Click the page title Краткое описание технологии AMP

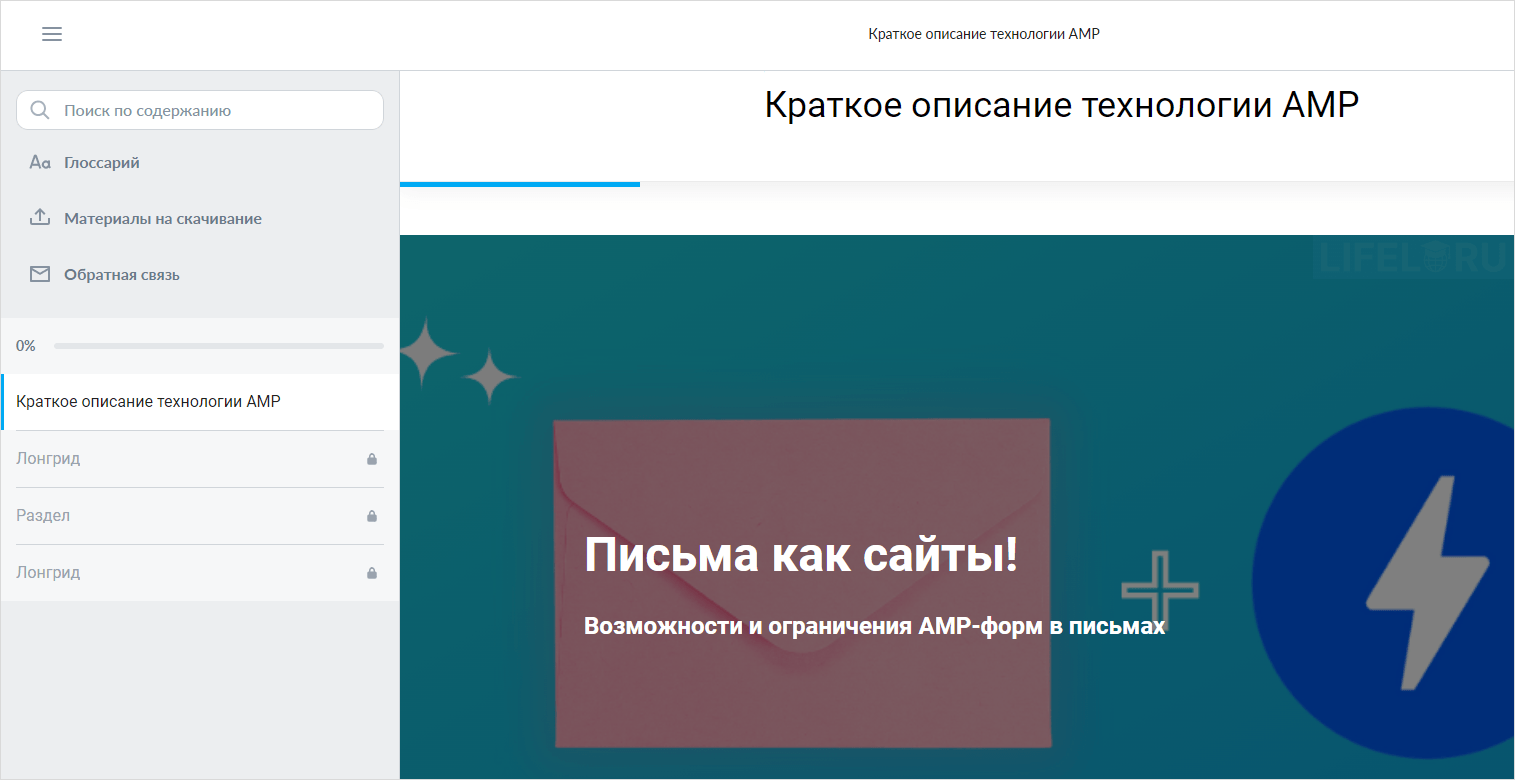(x=1061, y=103)
